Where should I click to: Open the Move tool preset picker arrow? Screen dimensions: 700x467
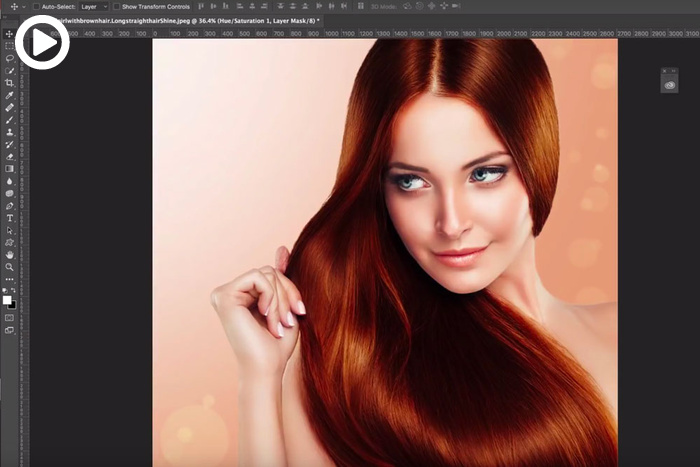[24, 7]
